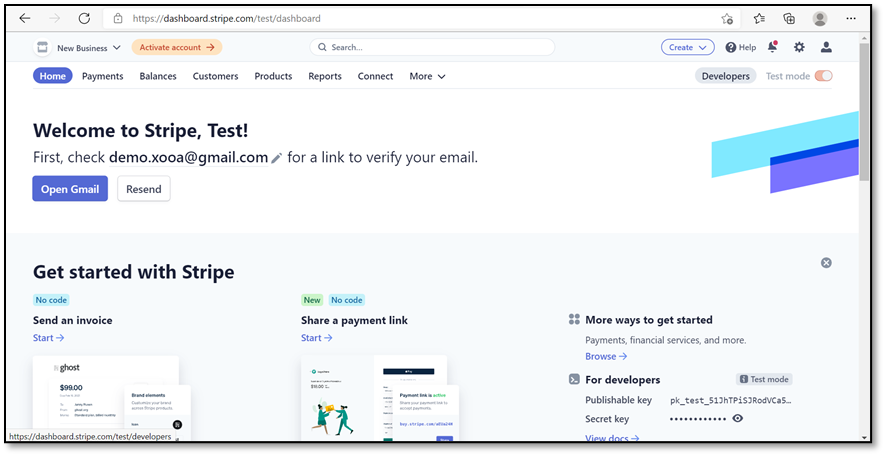This screenshot has width=885, height=456.
Task: Click the address bar lock icon
Action: [118, 18]
